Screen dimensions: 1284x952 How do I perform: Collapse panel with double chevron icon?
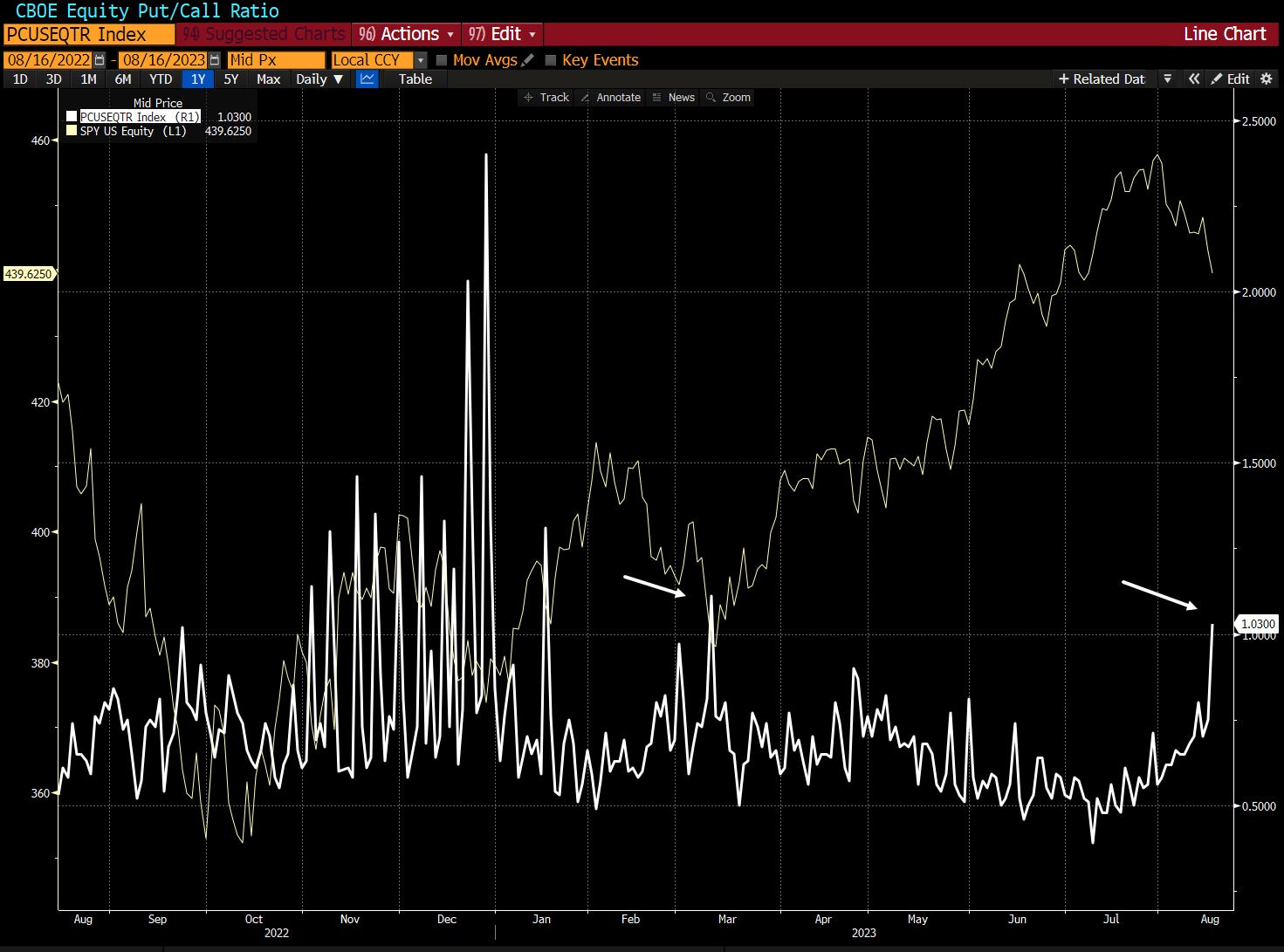(x=1194, y=79)
